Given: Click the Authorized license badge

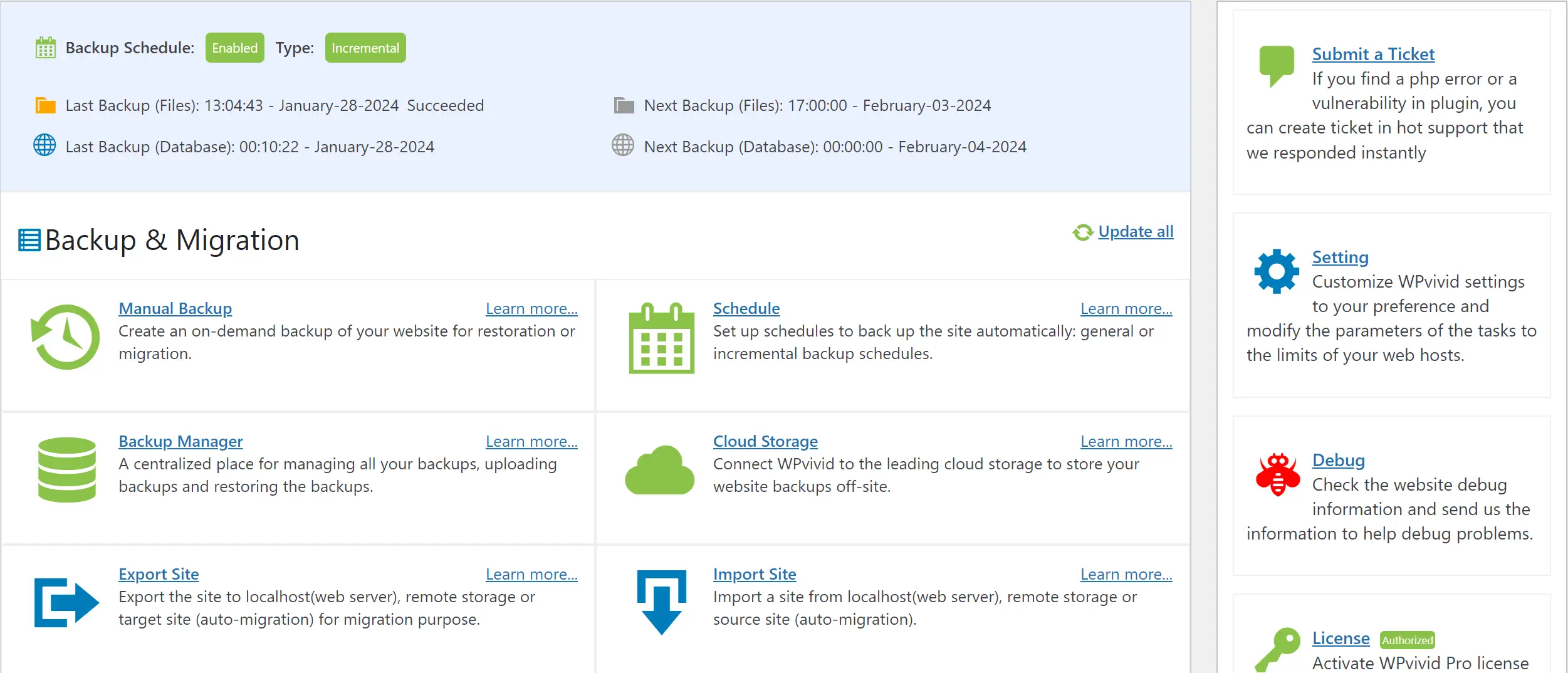Looking at the screenshot, I should [x=1406, y=640].
